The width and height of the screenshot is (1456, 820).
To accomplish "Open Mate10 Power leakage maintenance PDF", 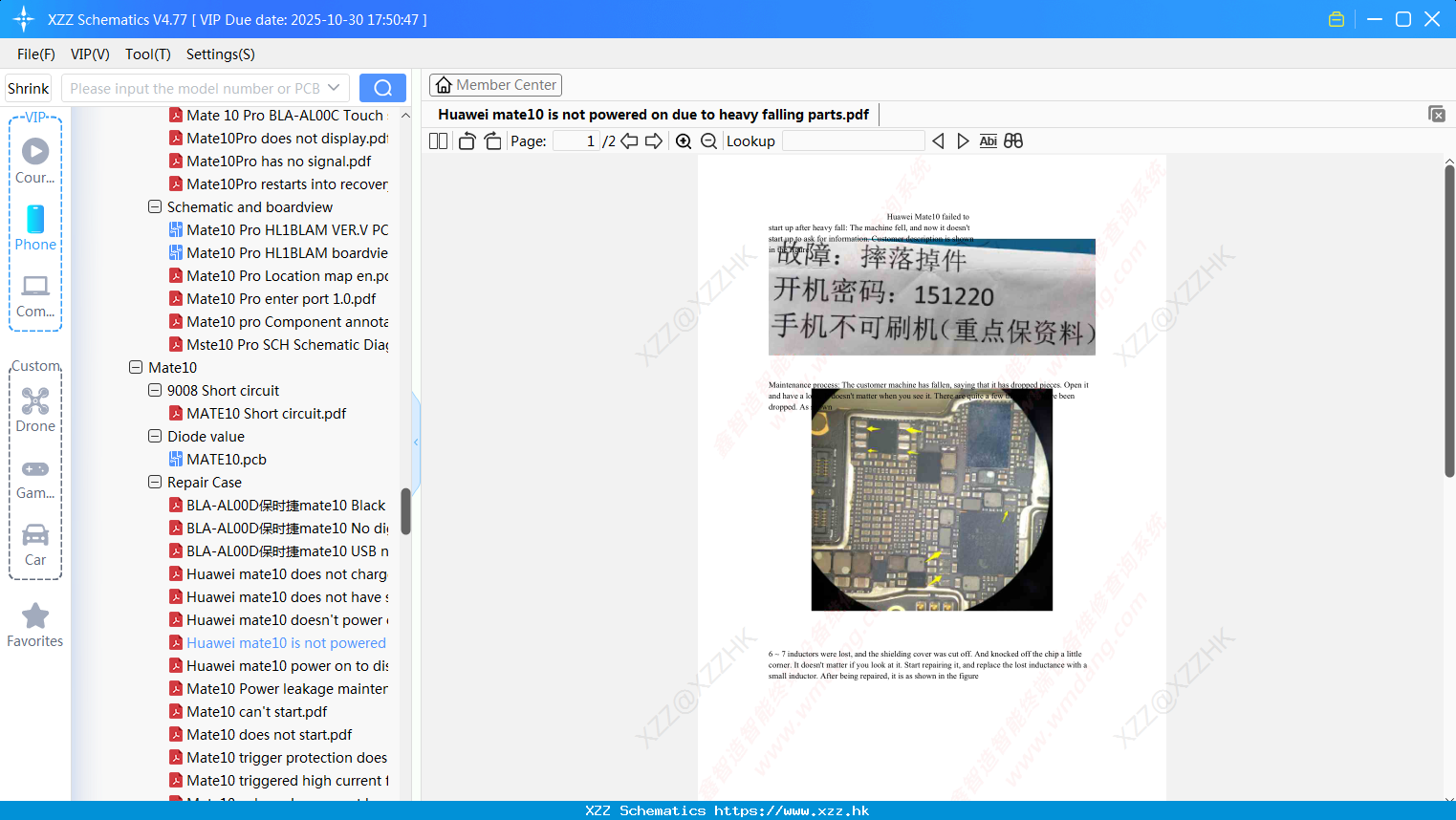I will [x=279, y=688].
